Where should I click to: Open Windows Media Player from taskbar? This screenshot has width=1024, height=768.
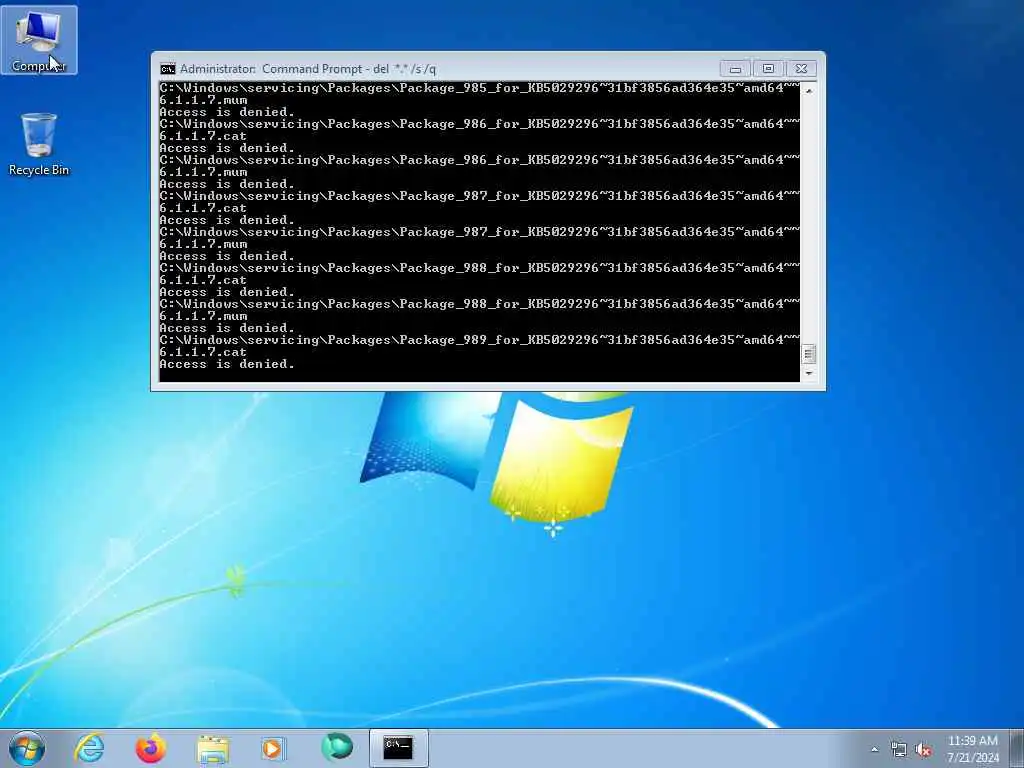pyautogui.click(x=273, y=748)
